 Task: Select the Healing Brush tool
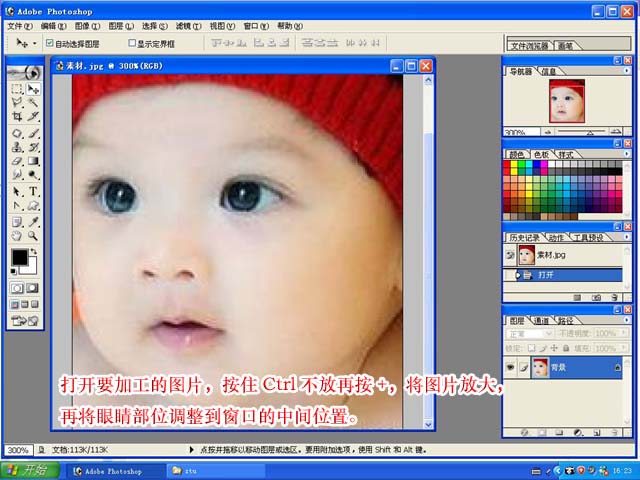[x=17, y=133]
